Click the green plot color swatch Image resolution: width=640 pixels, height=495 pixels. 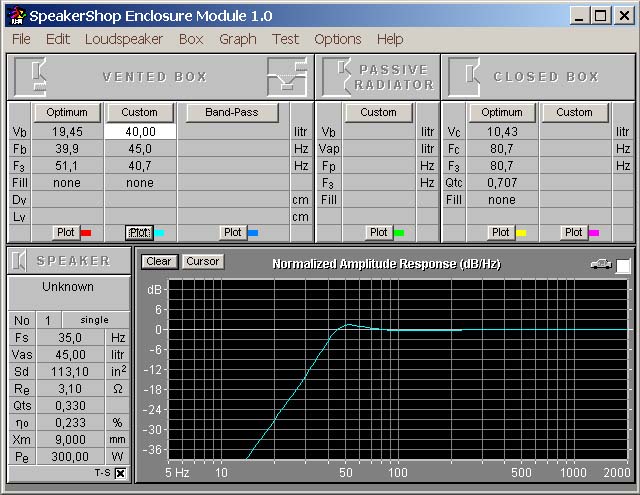399,233
